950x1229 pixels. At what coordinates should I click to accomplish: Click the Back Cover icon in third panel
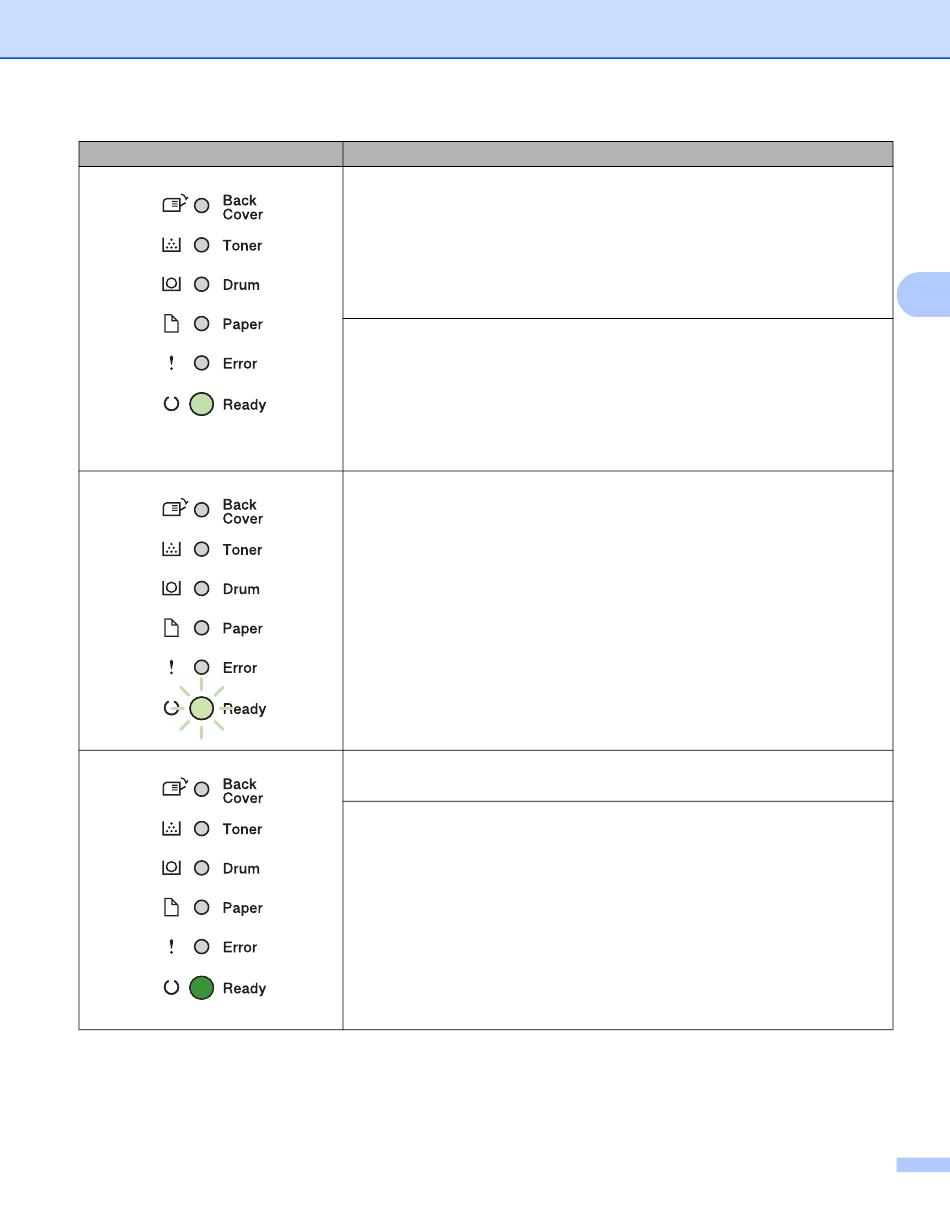[174, 789]
